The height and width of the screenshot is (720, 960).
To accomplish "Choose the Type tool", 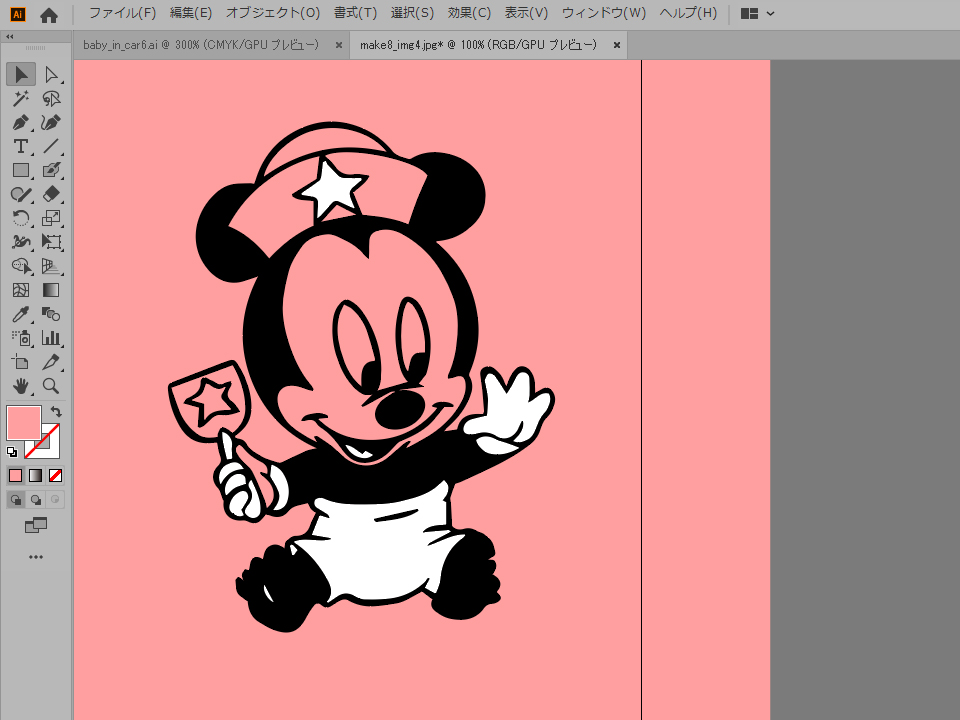I will 21,146.
